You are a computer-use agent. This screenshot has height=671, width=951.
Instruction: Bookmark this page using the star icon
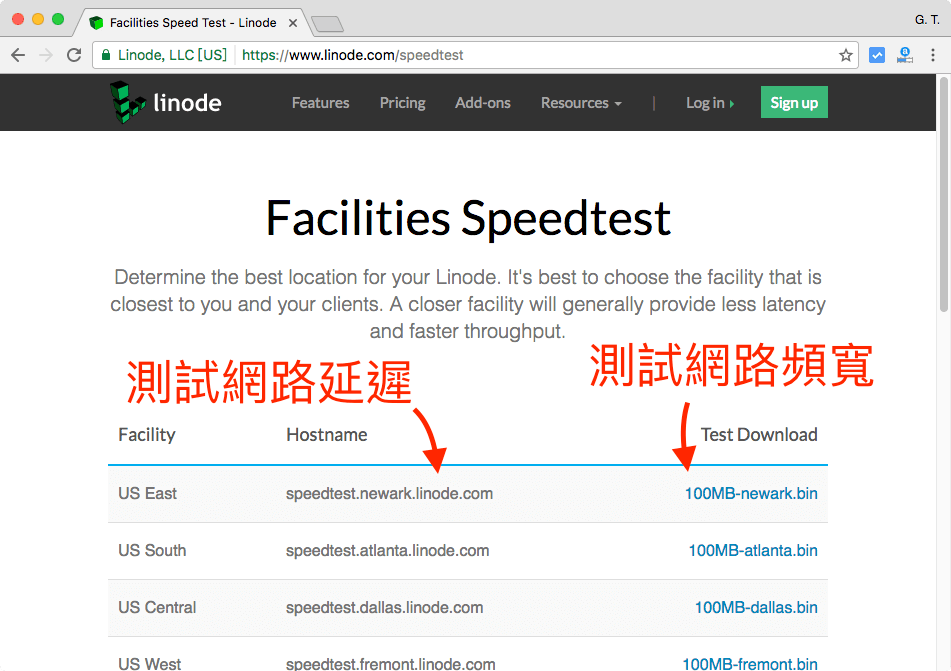tap(845, 55)
